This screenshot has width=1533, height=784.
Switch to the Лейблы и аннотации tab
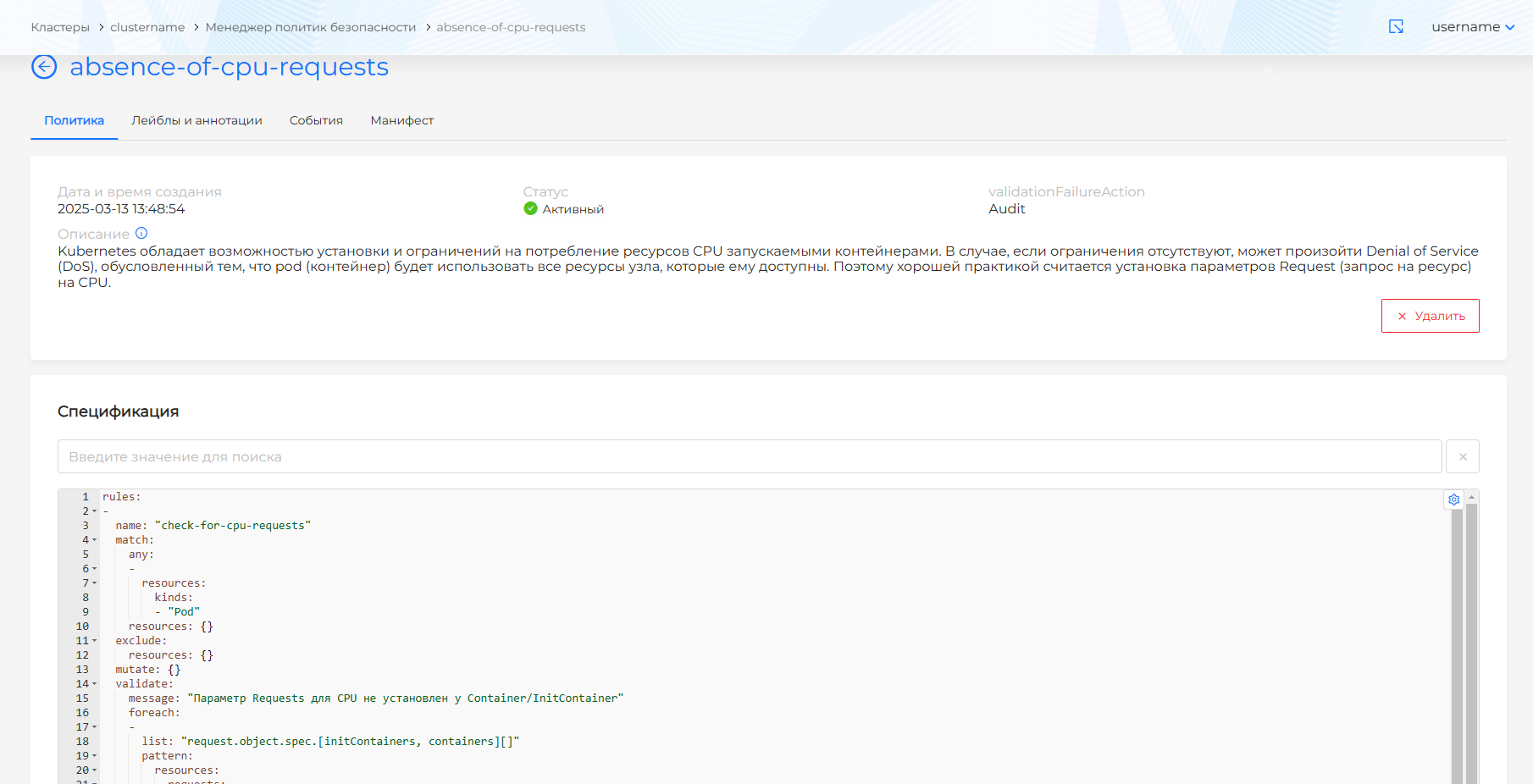(x=196, y=120)
